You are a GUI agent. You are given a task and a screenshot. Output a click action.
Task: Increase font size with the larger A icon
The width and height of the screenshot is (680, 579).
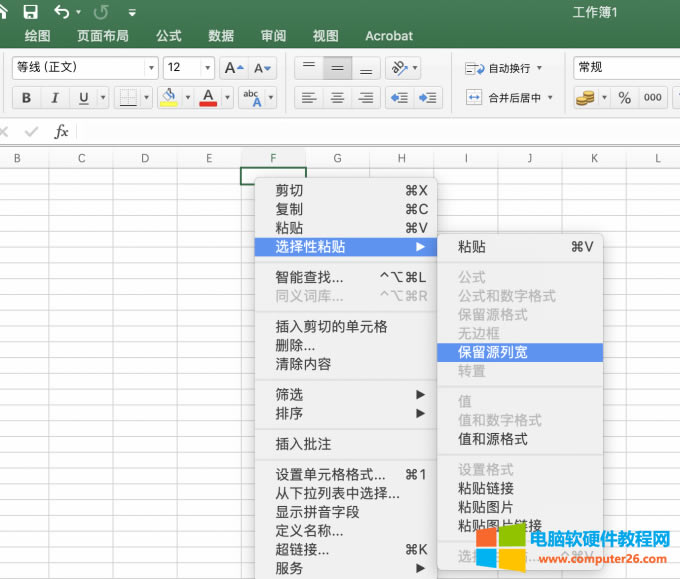(233, 68)
